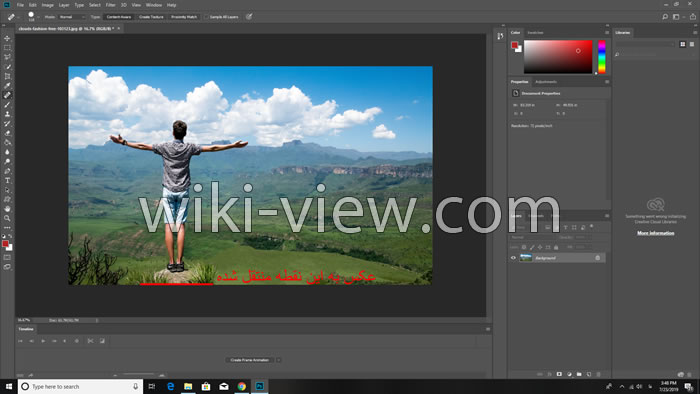Open the Window menu
The height and width of the screenshot is (394, 700).
pos(154,5)
